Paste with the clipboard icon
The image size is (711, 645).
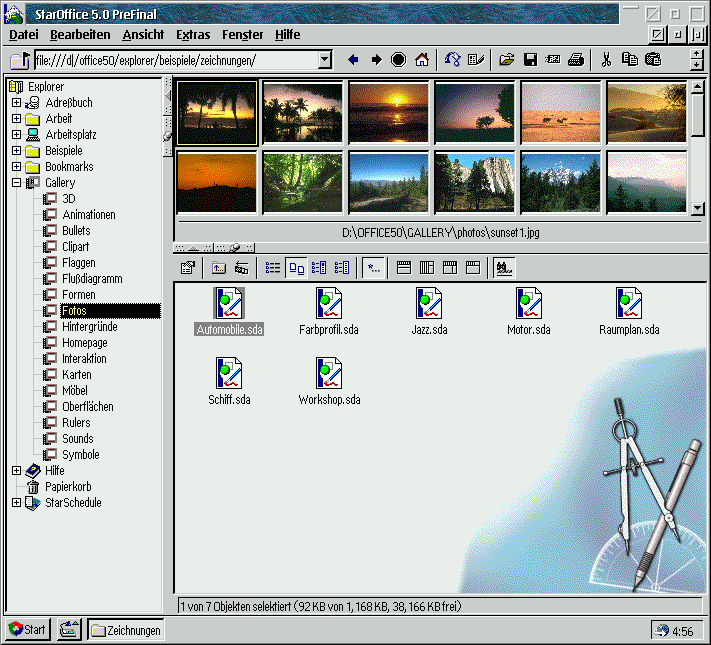(653, 59)
